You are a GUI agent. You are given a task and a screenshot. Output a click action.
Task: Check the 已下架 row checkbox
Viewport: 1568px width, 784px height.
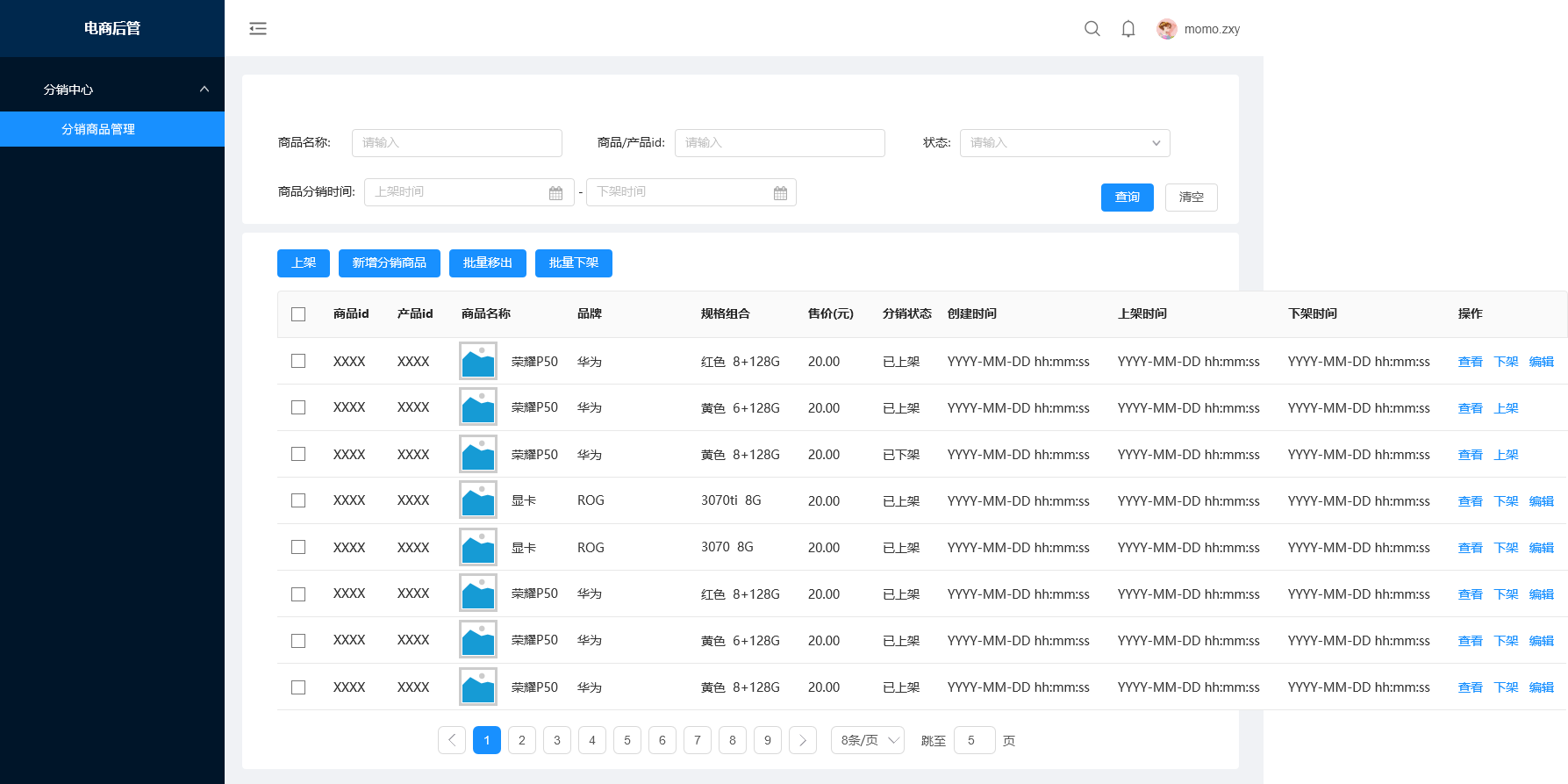click(x=298, y=454)
